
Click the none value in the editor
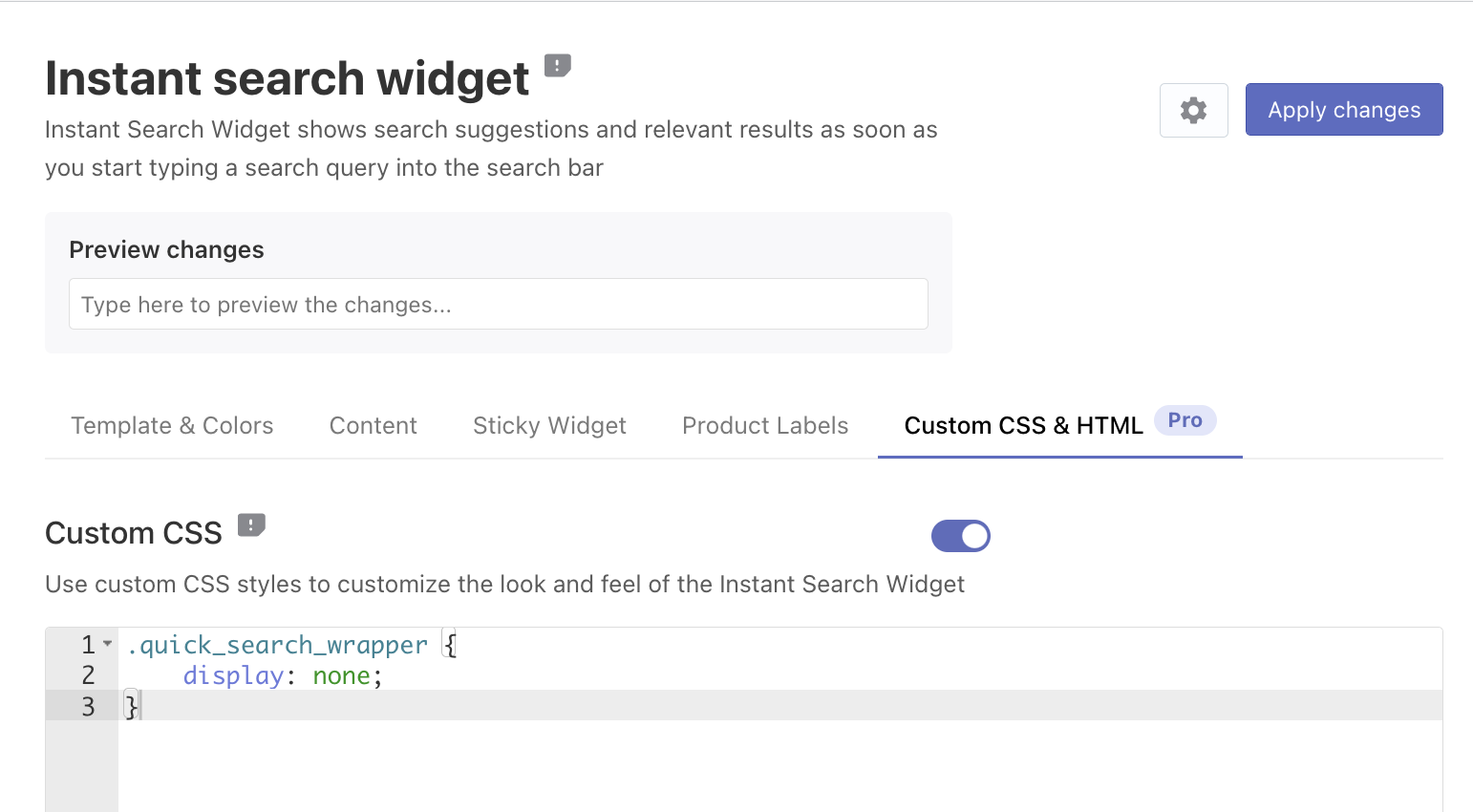coord(340,675)
